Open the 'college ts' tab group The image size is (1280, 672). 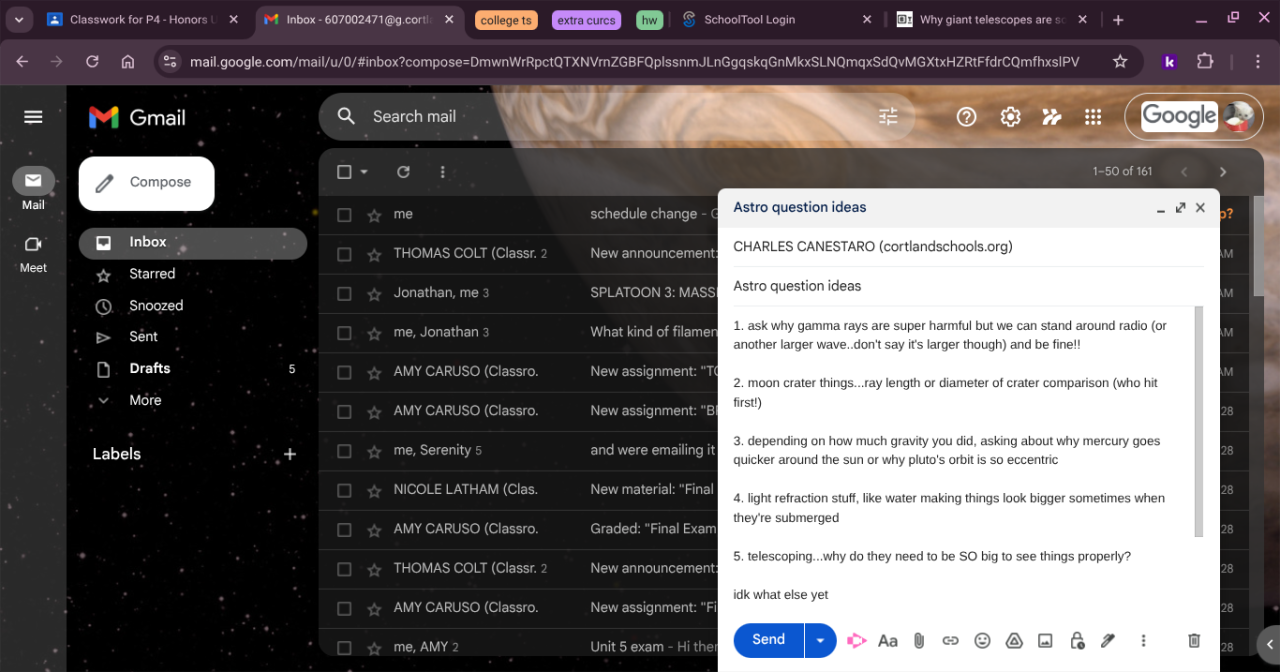[x=506, y=20]
